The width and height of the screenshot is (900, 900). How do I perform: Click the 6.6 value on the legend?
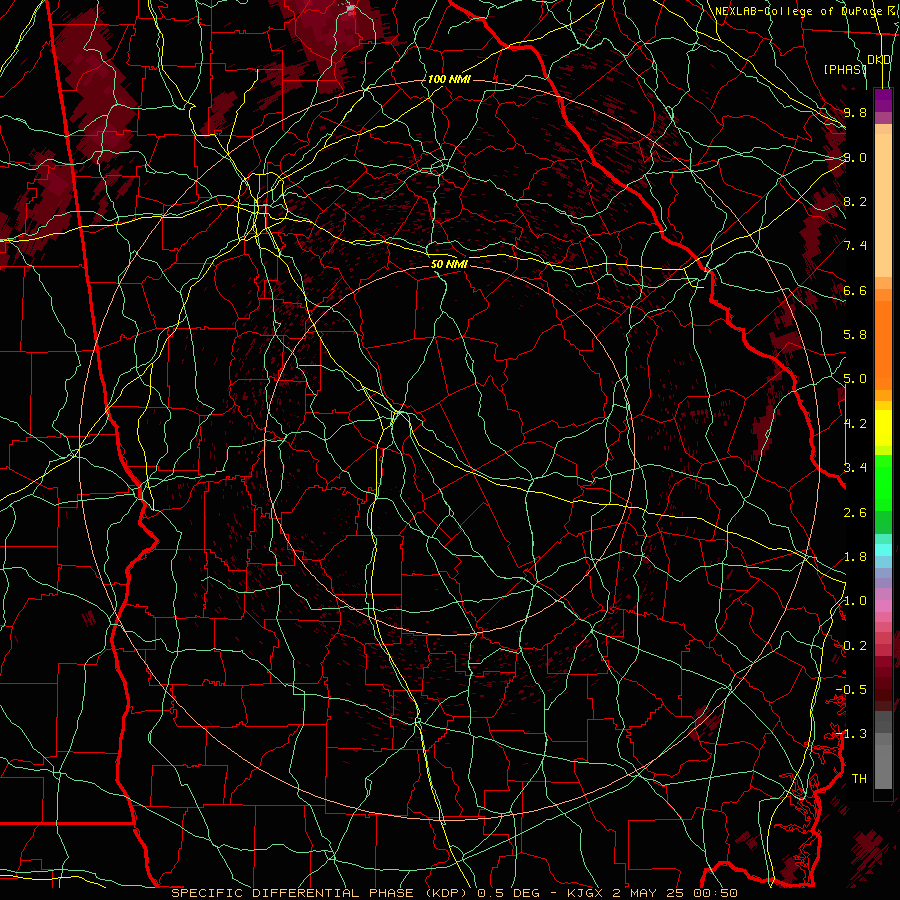tap(855, 290)
